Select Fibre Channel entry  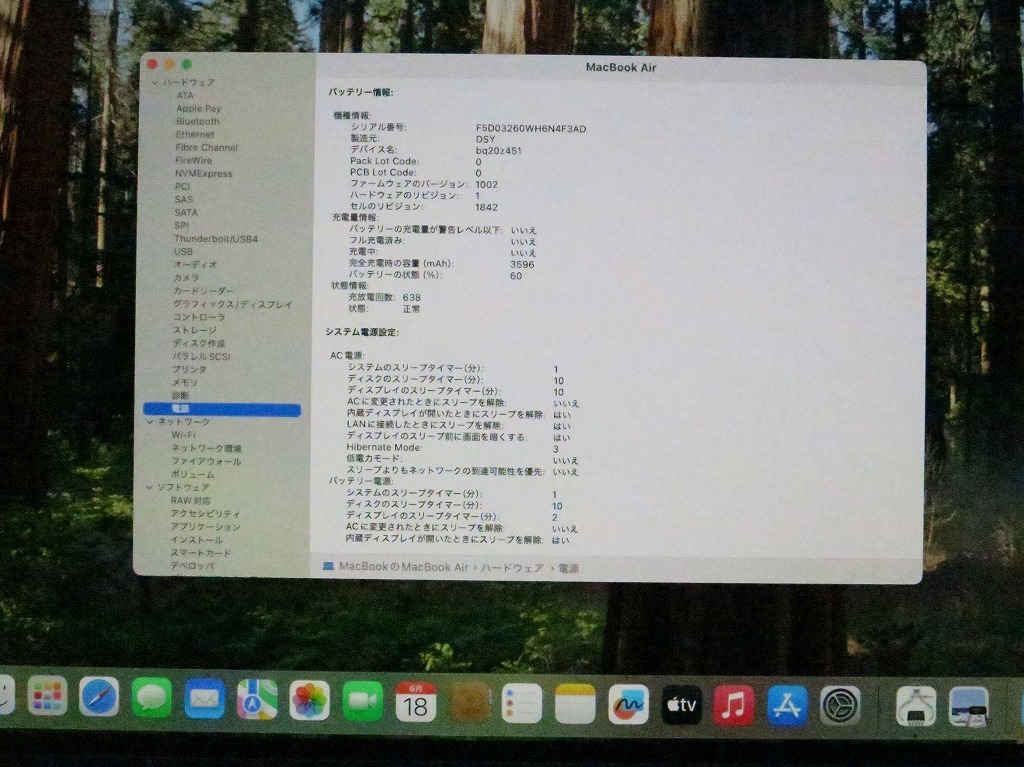point(206,148)
